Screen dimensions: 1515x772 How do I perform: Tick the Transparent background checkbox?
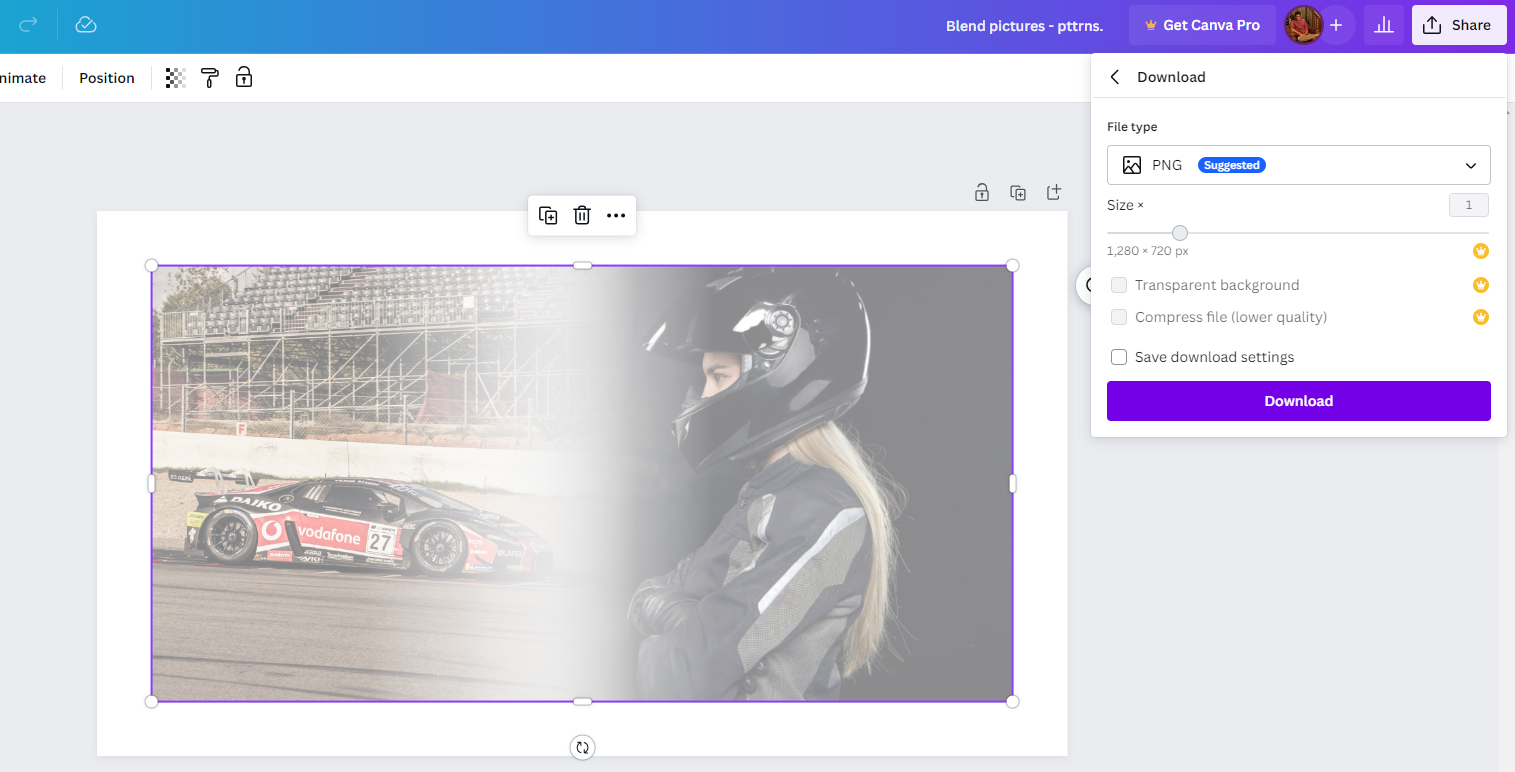pyautogui.click(x=1119, y=285)
